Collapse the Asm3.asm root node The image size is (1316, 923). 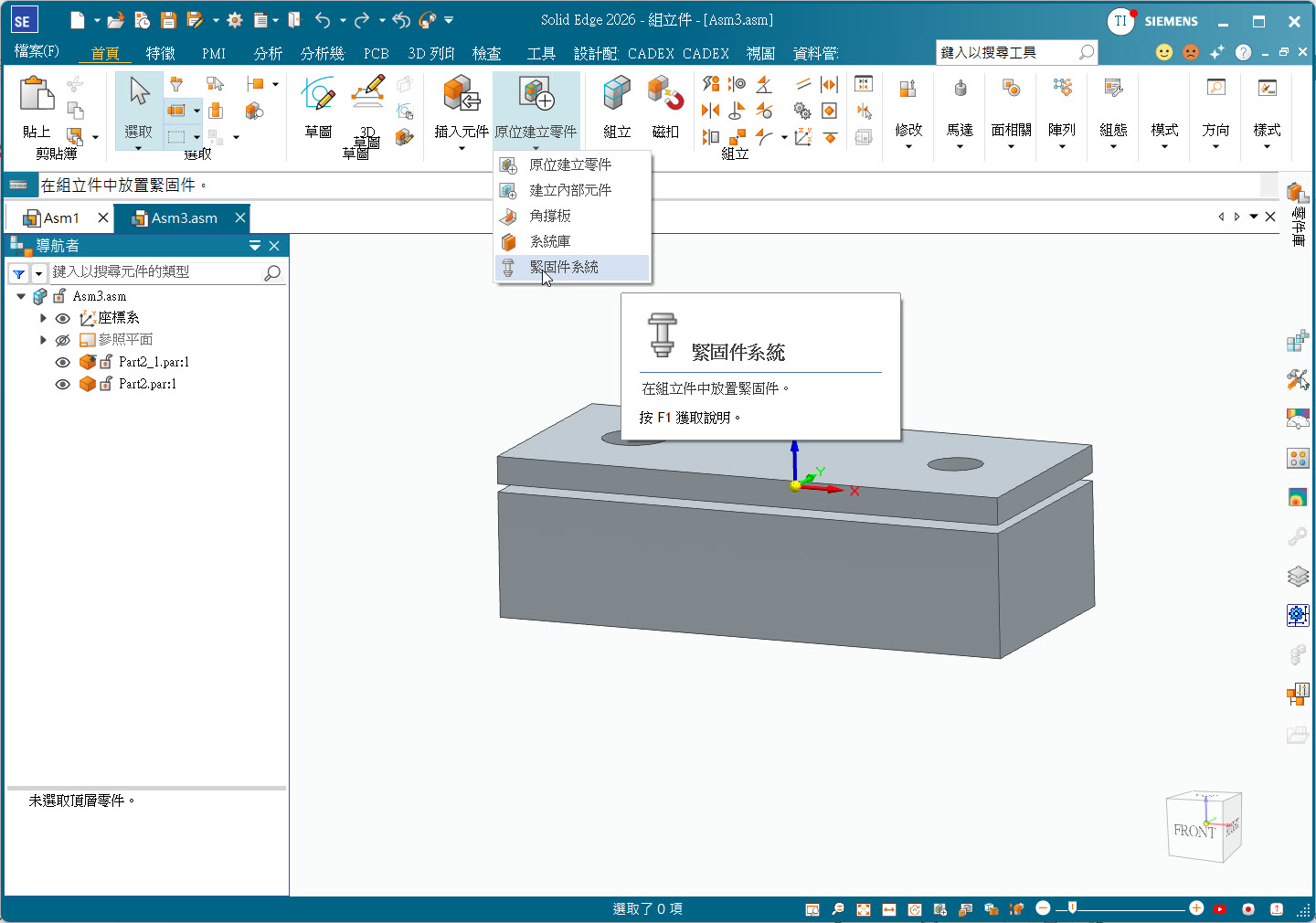[x=21, y=296]
